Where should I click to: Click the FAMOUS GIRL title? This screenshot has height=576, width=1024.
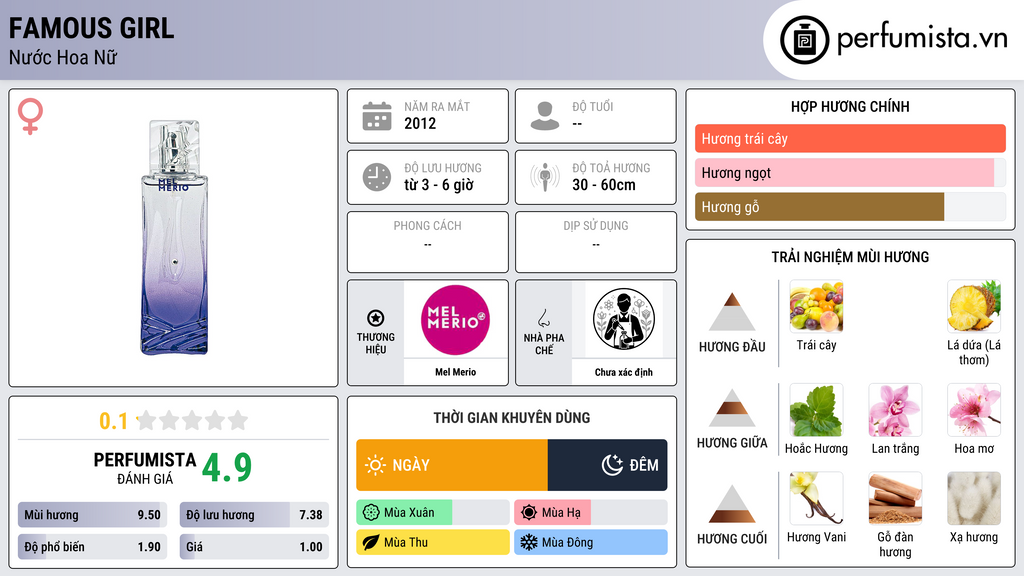point(91,28)
